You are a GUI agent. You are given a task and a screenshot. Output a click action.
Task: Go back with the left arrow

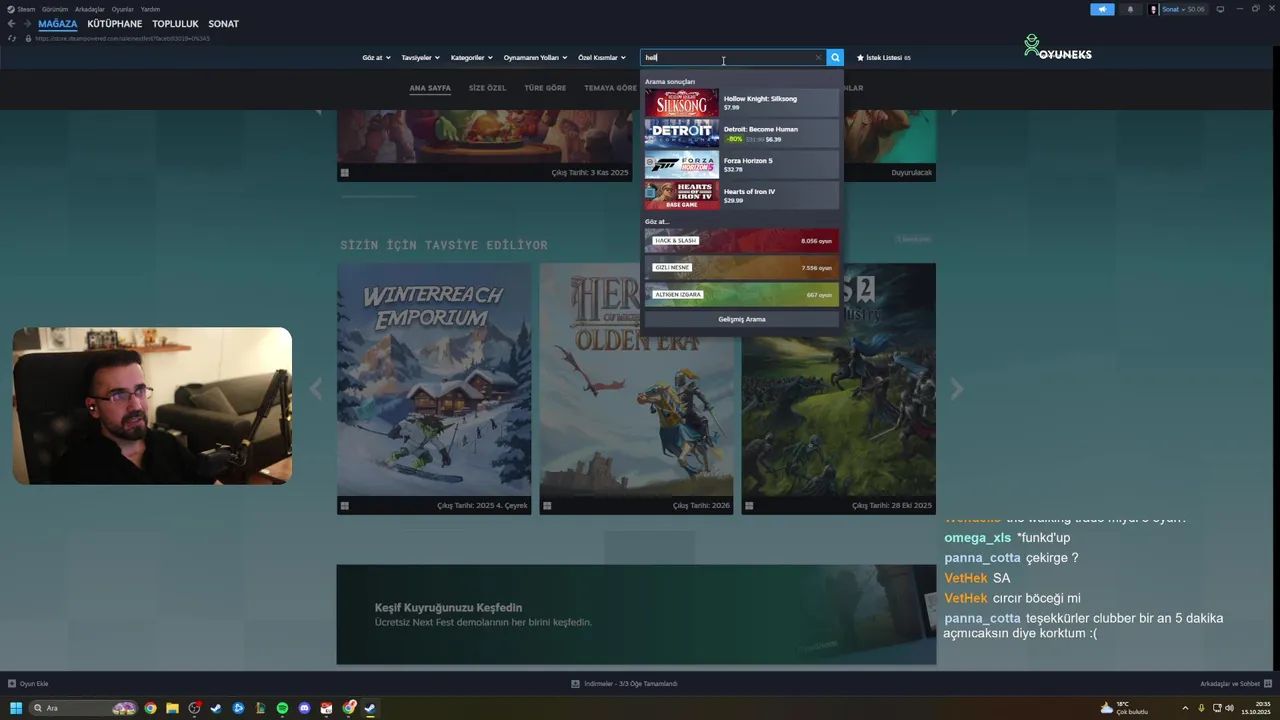click(x=12, y=24)
